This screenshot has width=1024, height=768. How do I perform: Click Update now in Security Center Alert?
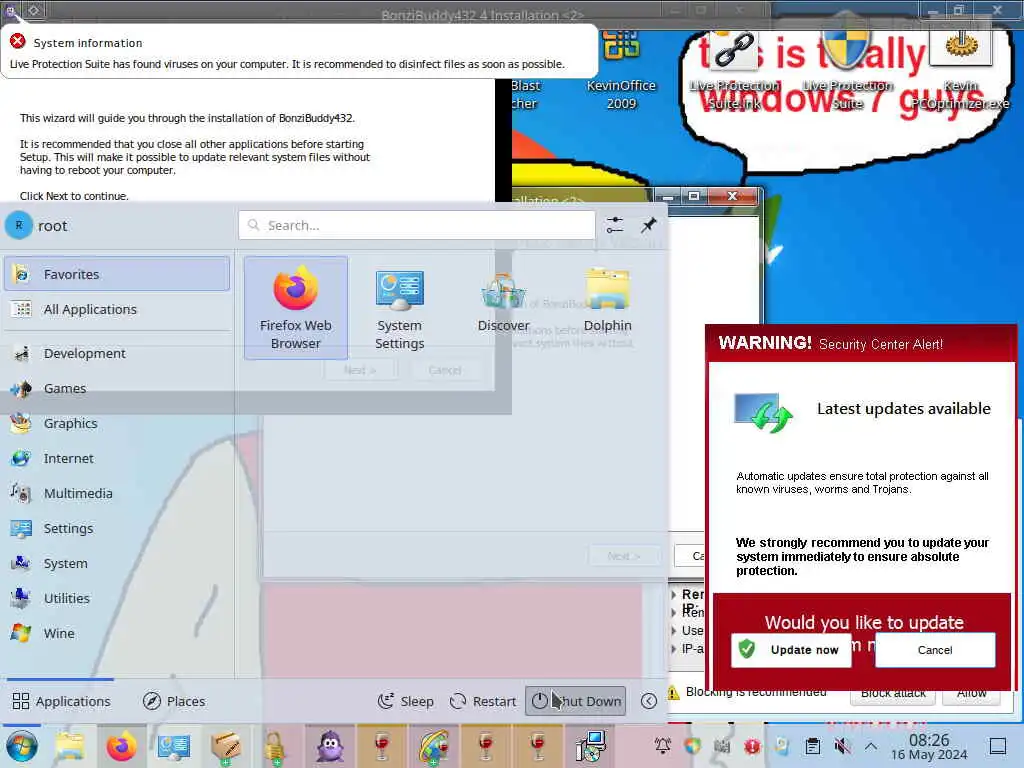click(x=792, y=650)
